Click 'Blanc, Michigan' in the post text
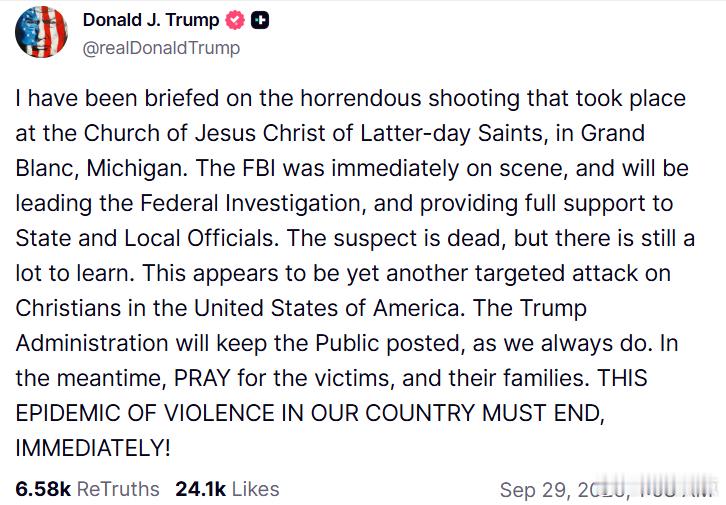 click(x=101, y=168)
